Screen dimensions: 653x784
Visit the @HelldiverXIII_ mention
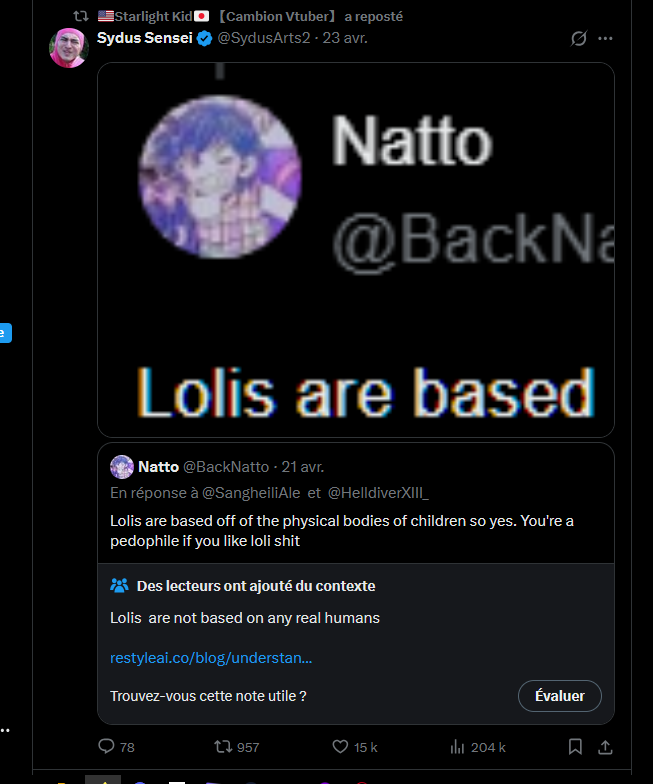click(378, 493)
